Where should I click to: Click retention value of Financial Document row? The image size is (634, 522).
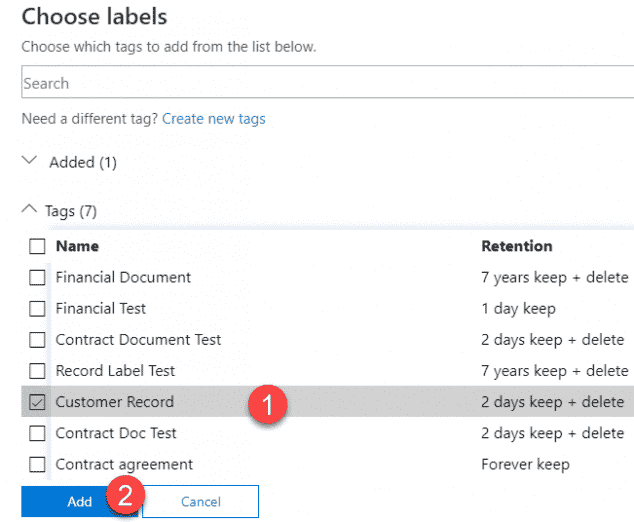[x=555, y=278]
